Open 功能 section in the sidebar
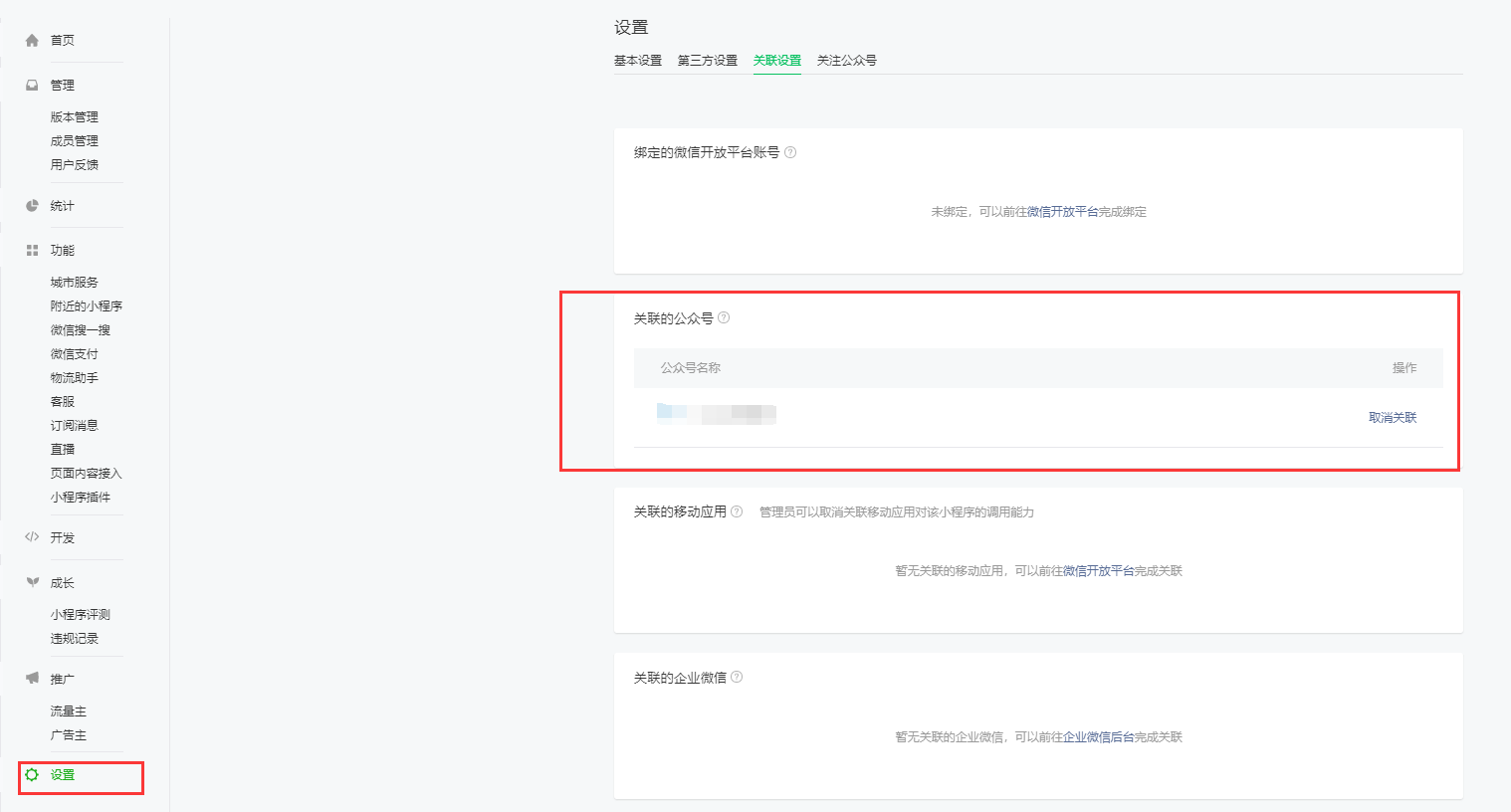Image resolution: width=1511 pixels, height=812 pixels. [63, 250]
